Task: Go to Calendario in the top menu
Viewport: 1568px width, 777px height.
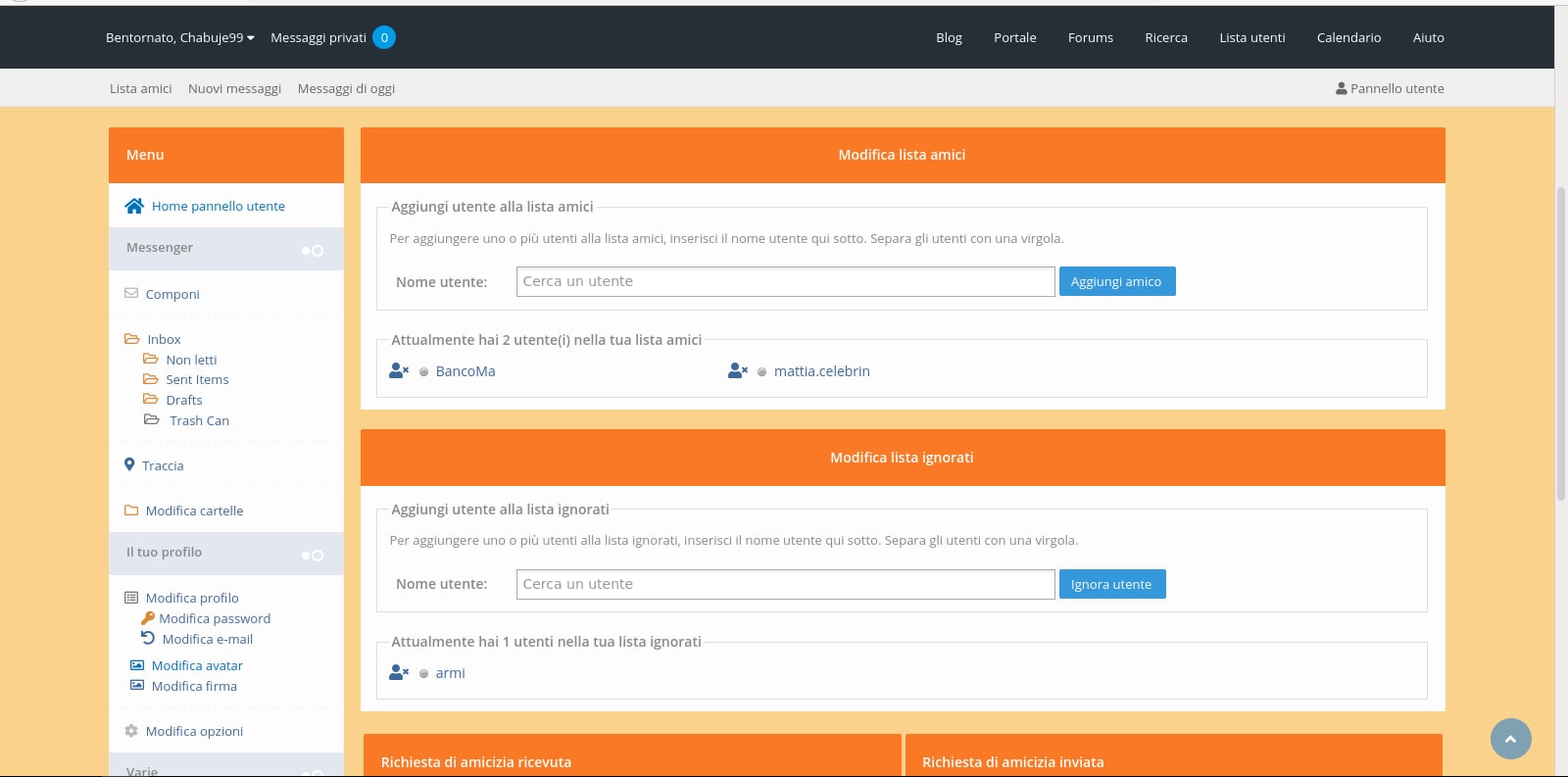Action: click(x=1348, y=37)
